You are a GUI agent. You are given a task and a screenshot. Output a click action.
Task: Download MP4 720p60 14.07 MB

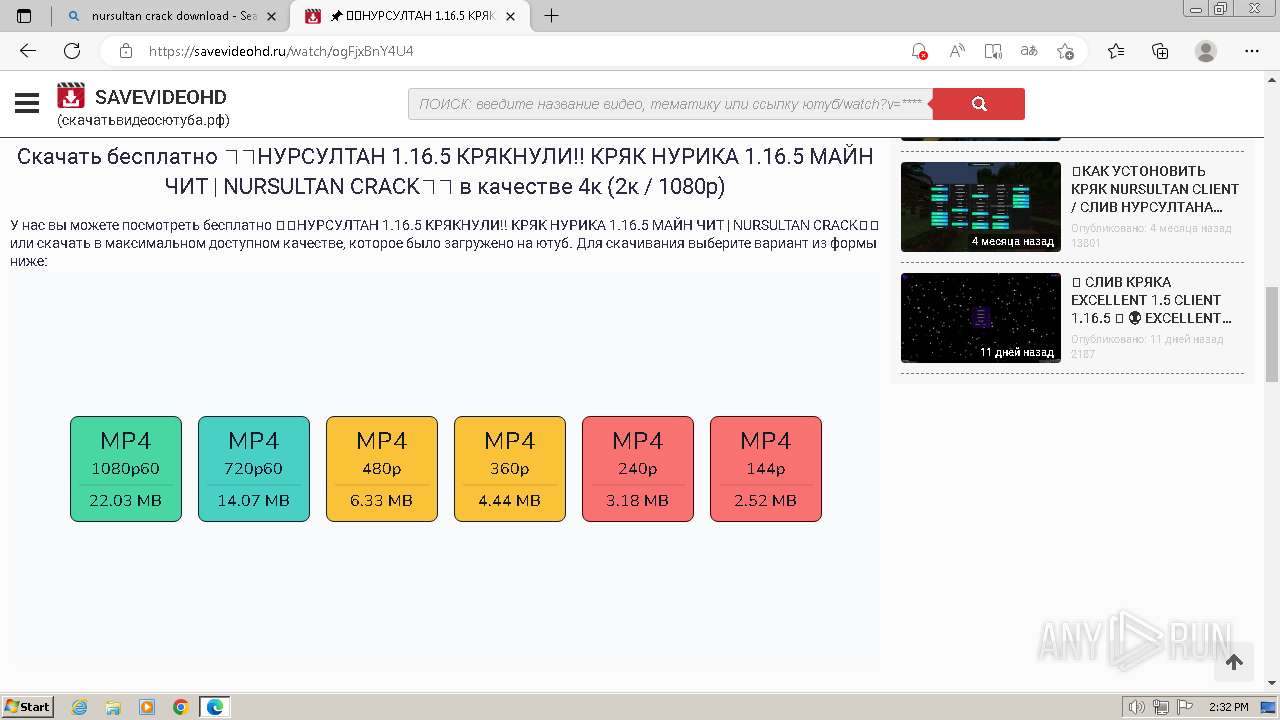pyautogui.click(x=254, y=469)
